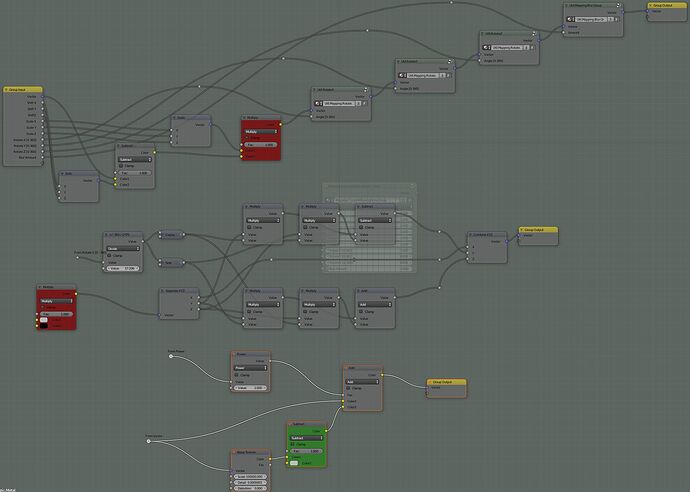This screenshot has width=690, height=492.
Task: Collapse the top-right Group Output node
Action: [650, 6]
